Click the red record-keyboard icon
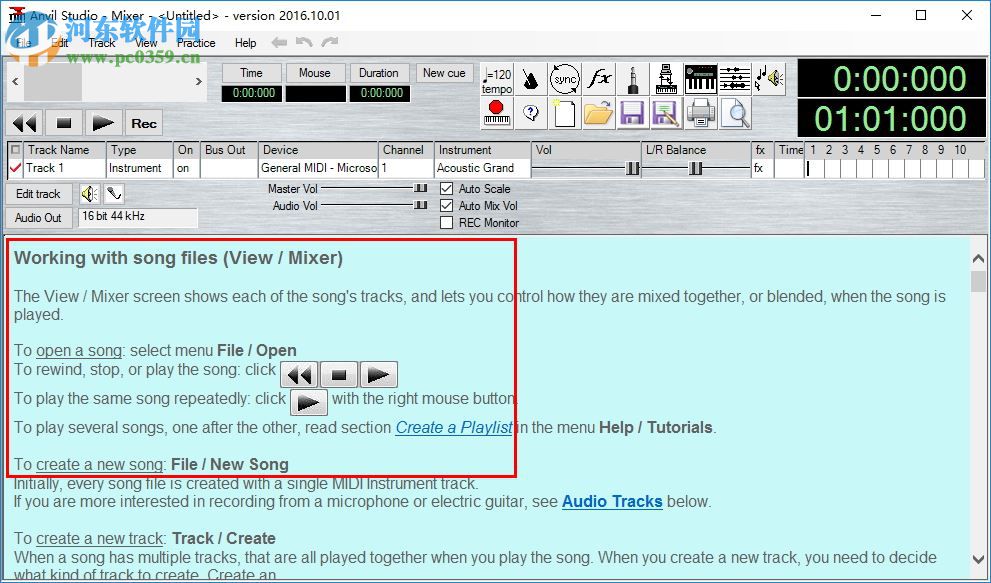This screenshot has height=583, width=991. (497, 114)
